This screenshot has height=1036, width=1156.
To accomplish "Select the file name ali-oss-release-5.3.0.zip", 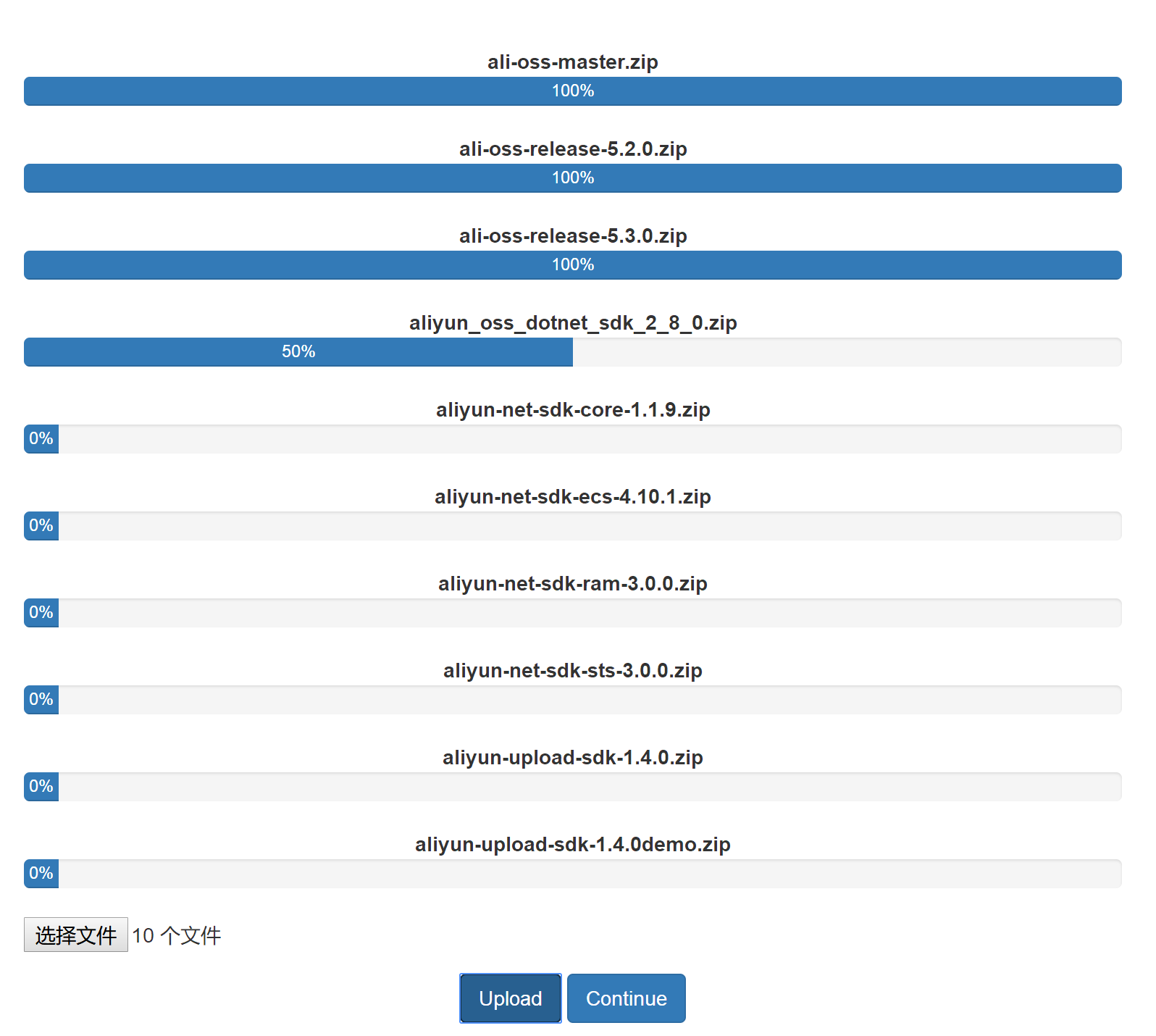I will tap(573, 236).
